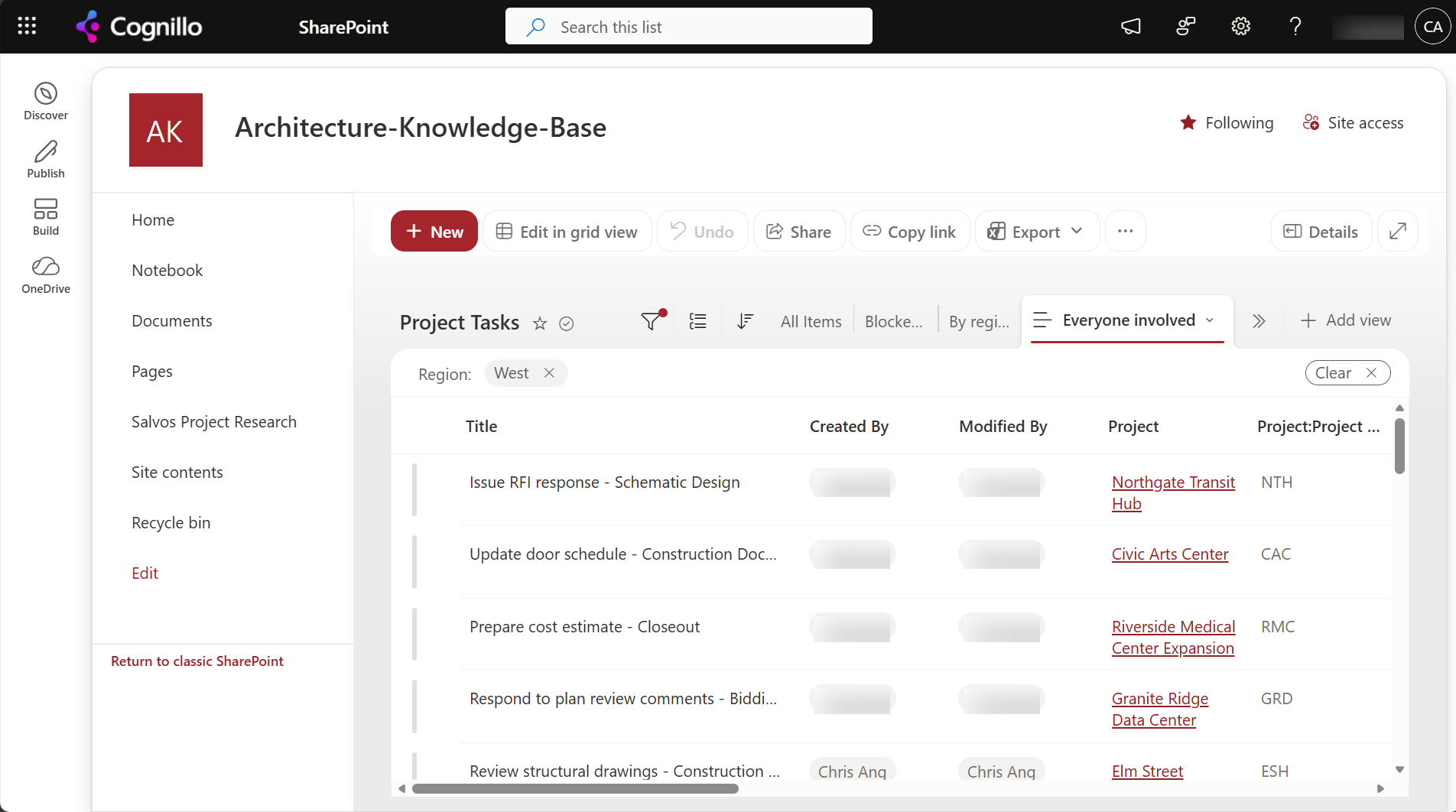Switch to the All Items view

tap(811, 322)
